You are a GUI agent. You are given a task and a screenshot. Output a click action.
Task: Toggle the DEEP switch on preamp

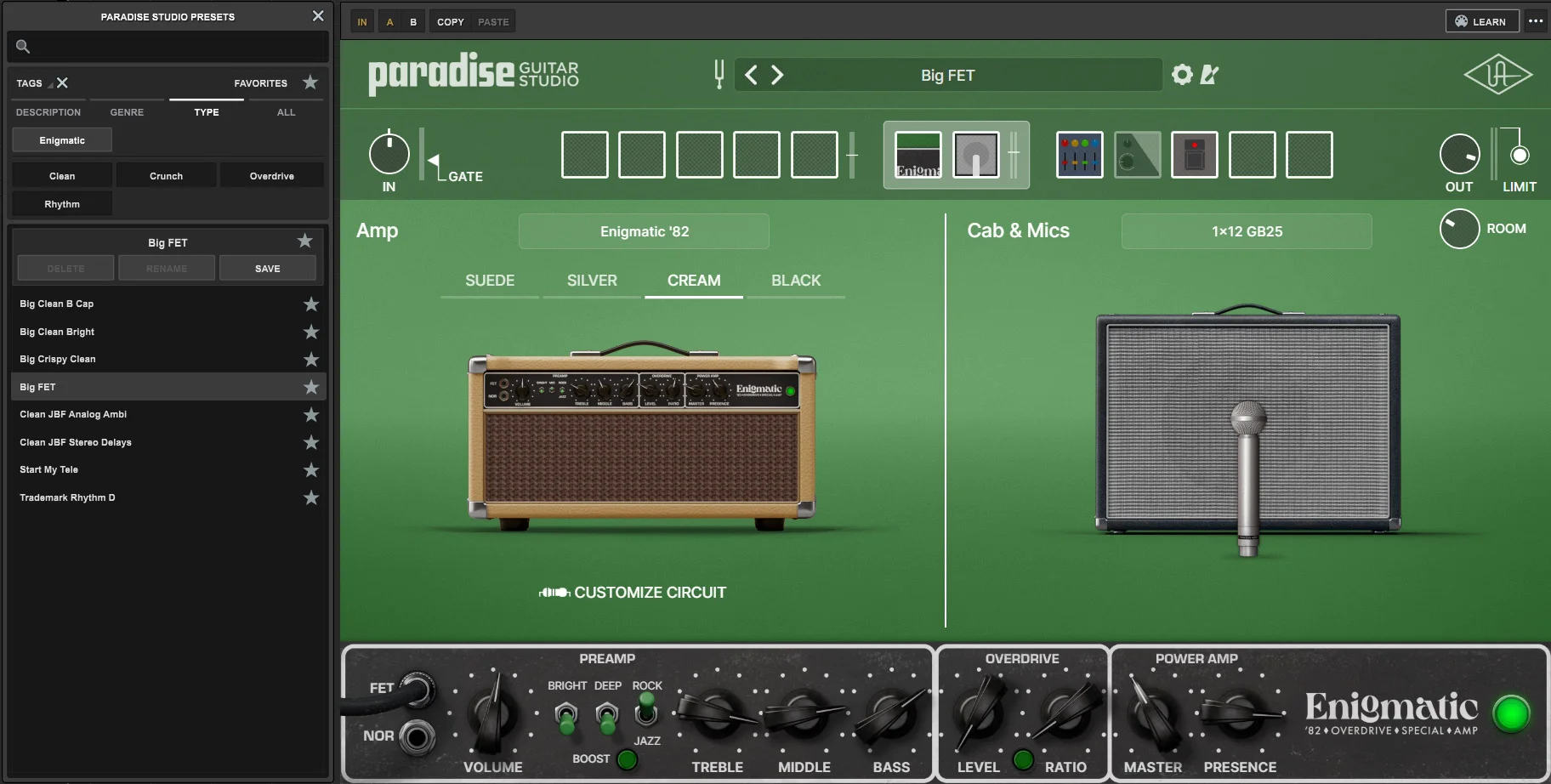coord(607,717)
